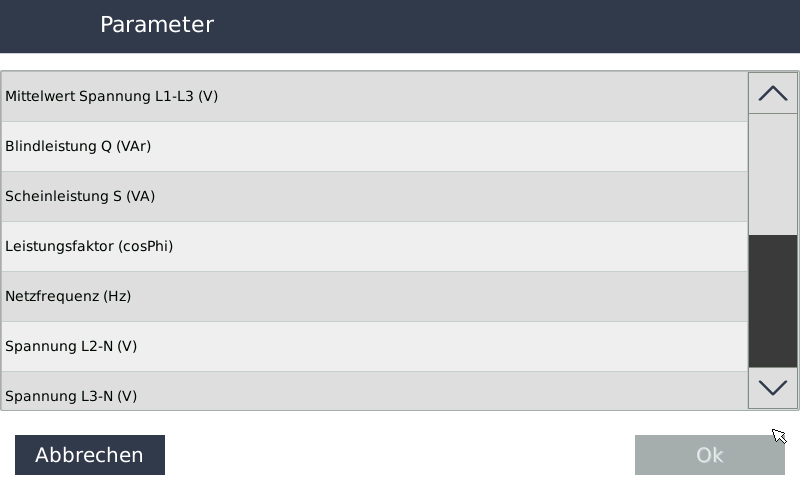This screenshot has width=800, height=480.
Task: Choose the apparent power S list item
Action: 374,197
